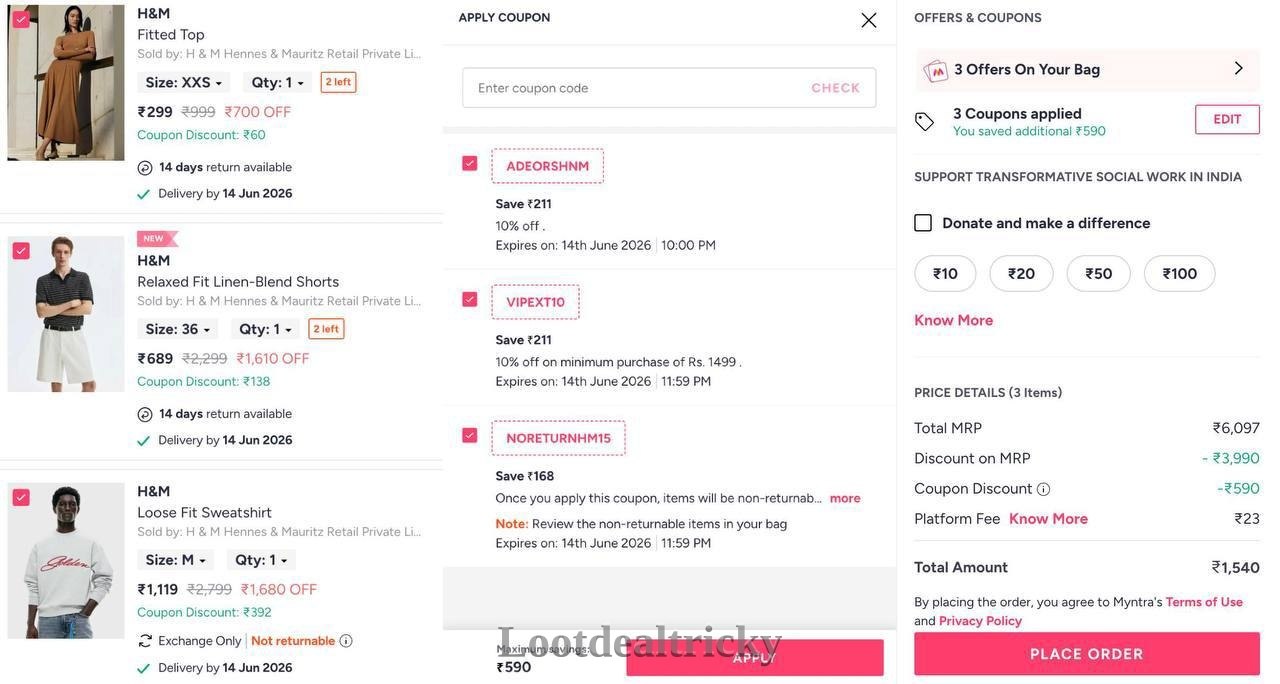1280x684 pixels.
Task: Open the Terms of Use link
Action: click(x=1204, y=602)
